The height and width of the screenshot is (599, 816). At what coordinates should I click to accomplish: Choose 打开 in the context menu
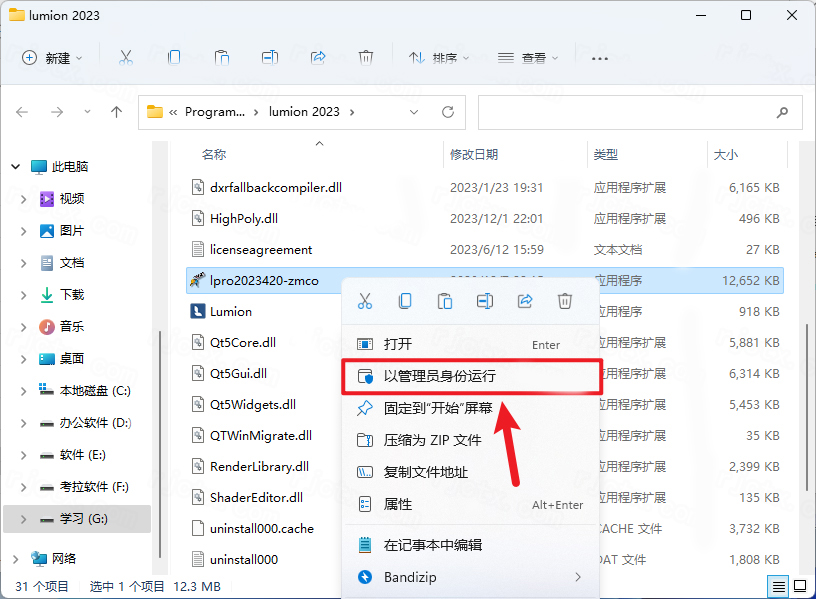pos(470,344)
